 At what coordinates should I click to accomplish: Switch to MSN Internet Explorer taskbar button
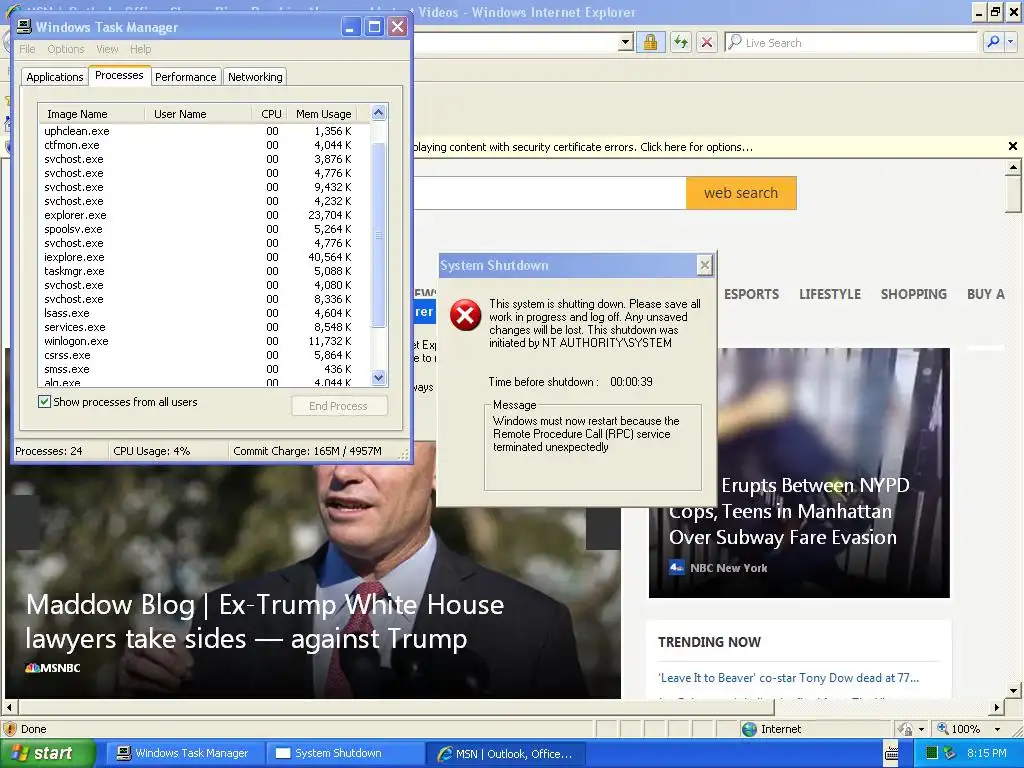click(507, 754)
